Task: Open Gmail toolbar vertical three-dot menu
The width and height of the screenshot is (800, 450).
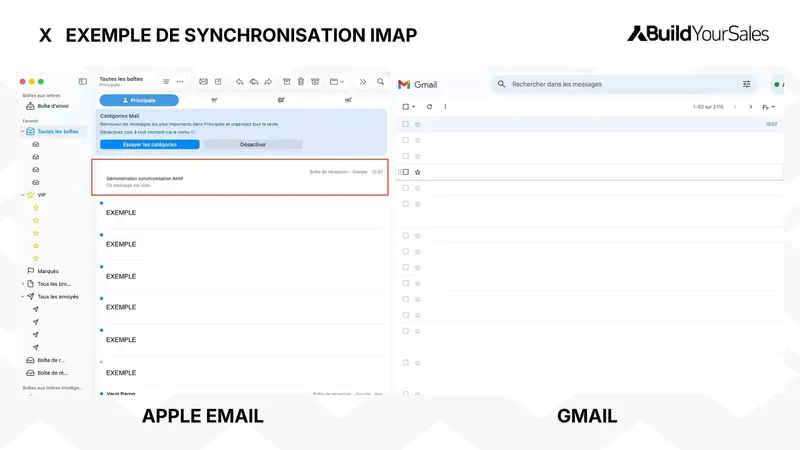Action: [445, 107]
